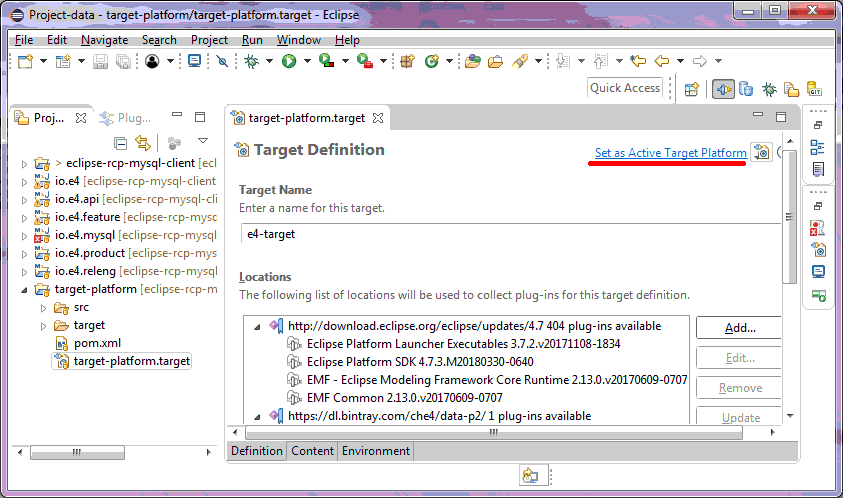Click the Quick Access search box
Screen dimensions: 843x498
[x=625, y=88]
